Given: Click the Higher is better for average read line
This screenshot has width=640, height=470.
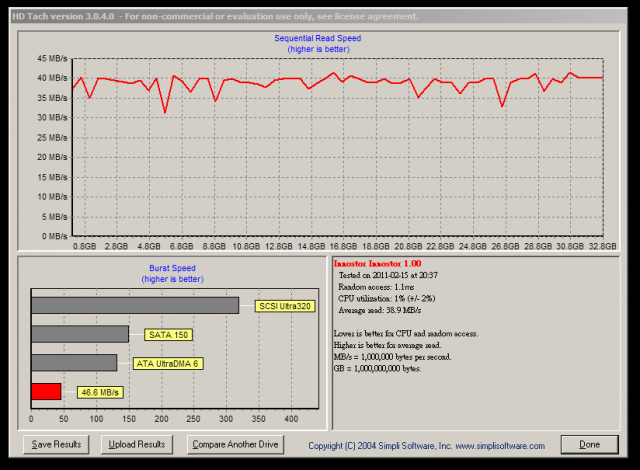Looking at the screenshot, I should point(387,345).
